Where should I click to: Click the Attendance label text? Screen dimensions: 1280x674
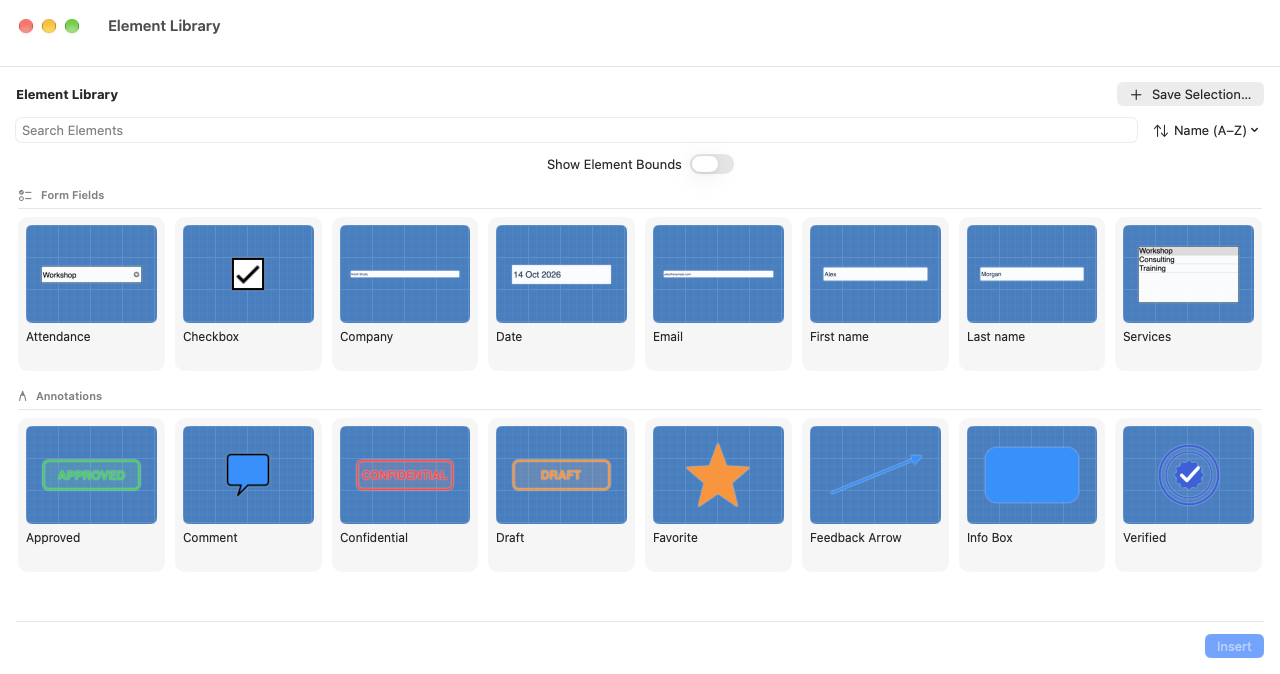(58, 337)
